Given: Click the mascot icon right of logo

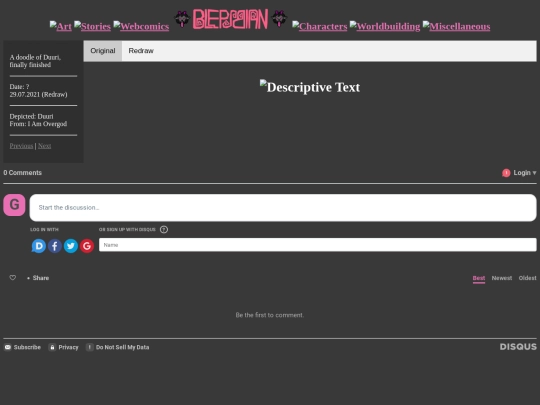Looking at the screenshot, I should pos(279,18).
